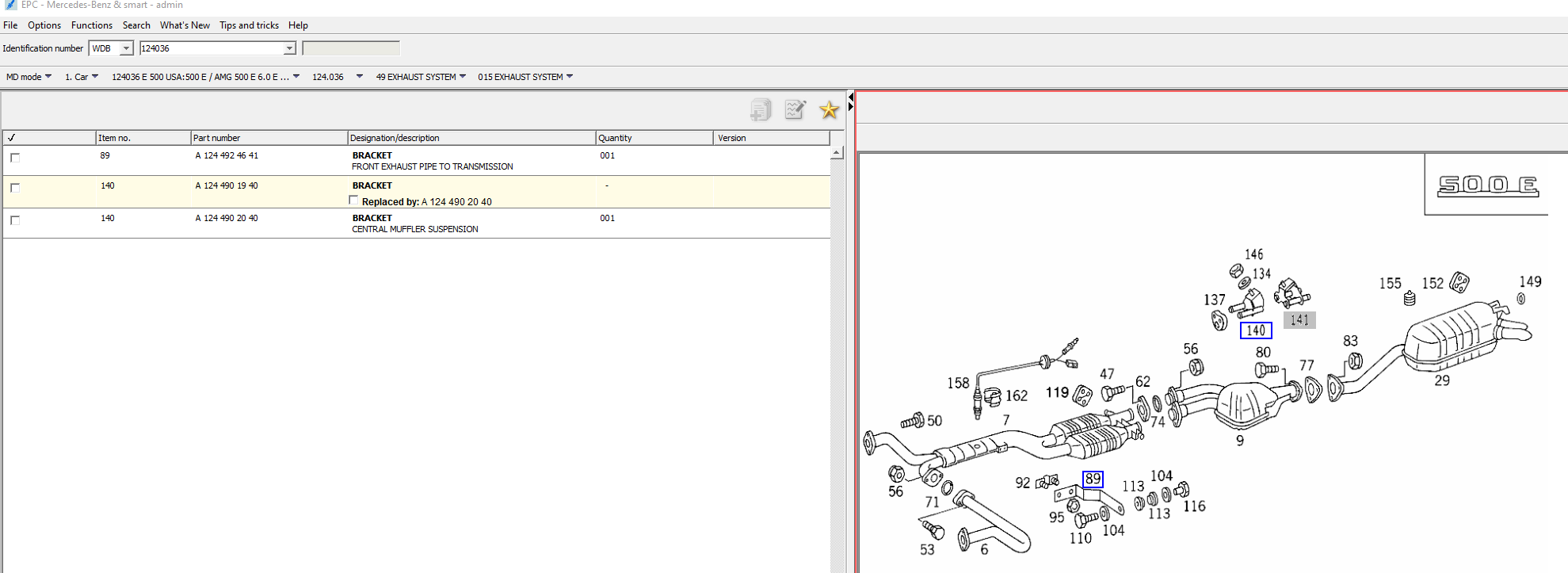Tick the checkbox for part A 124 490 20 40
This screenshot has width=1568, height=573.
[x=15, y=220]
